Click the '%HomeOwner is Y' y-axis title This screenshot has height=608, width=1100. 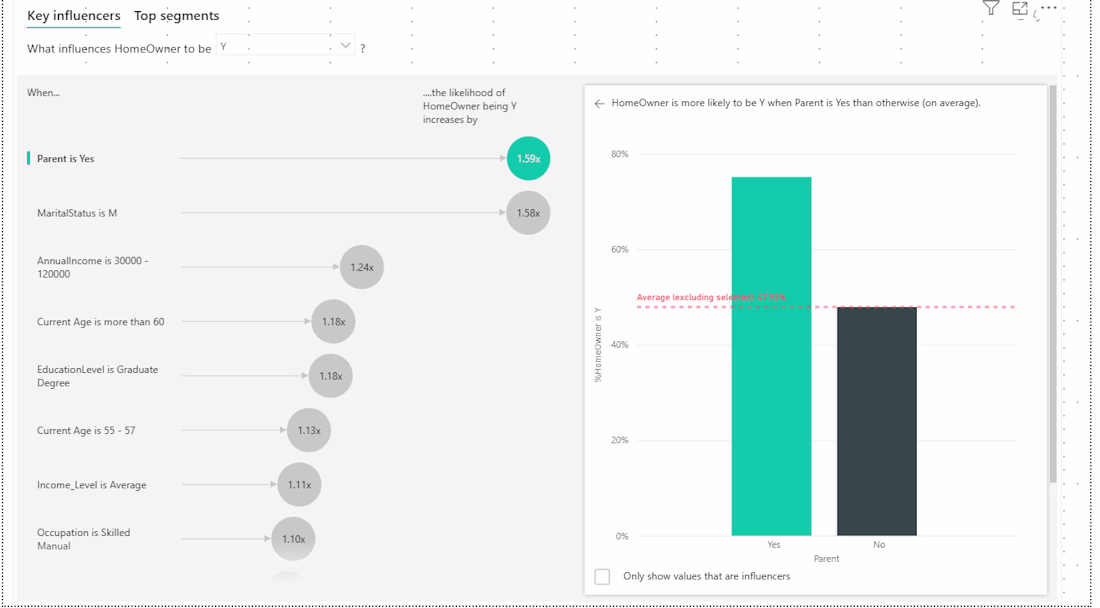(x=598, y=344)
